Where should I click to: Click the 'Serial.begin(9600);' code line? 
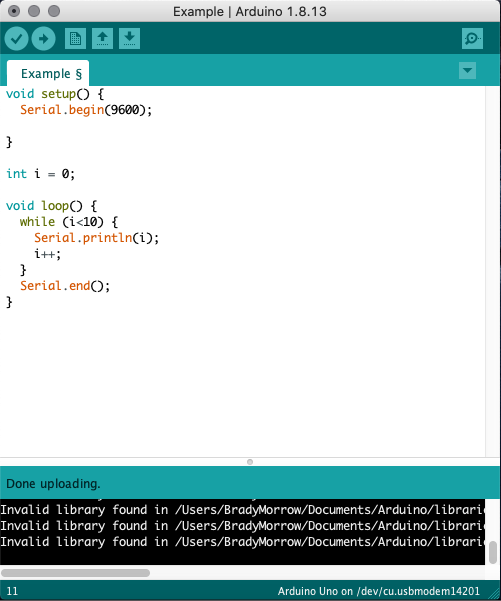(x=86, y=110)
